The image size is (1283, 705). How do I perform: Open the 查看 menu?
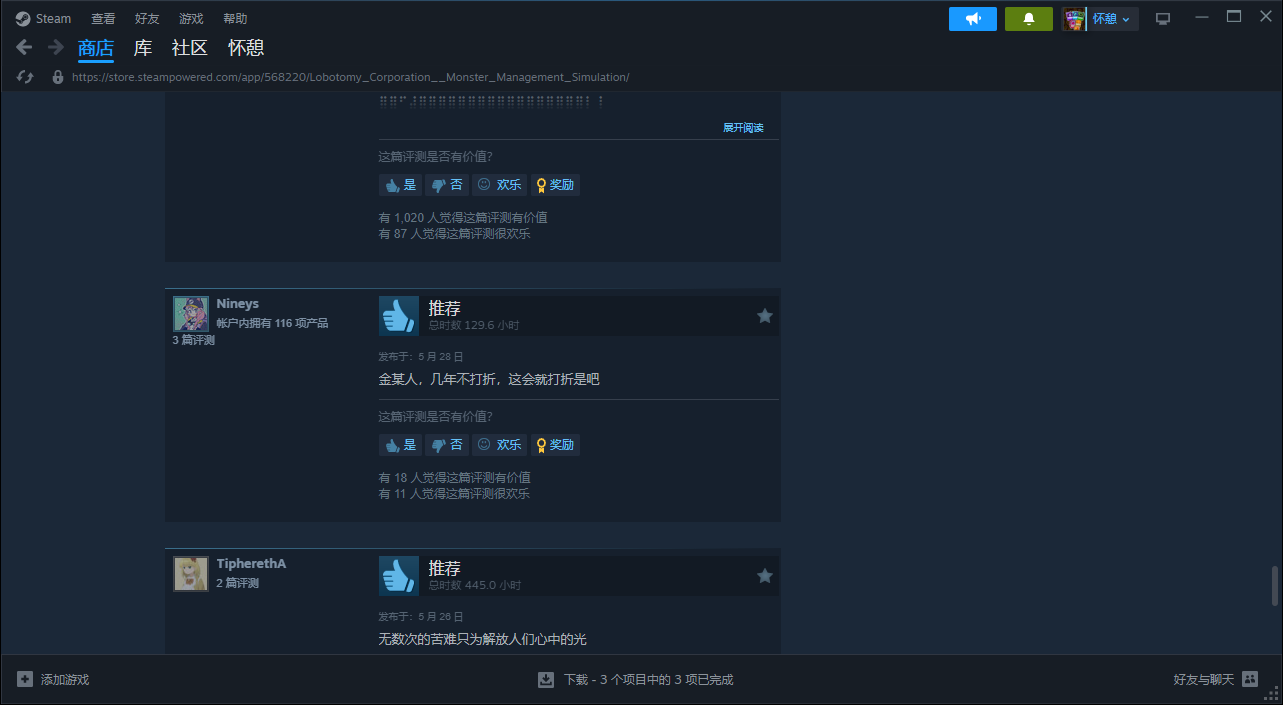(x=103, y=18)
